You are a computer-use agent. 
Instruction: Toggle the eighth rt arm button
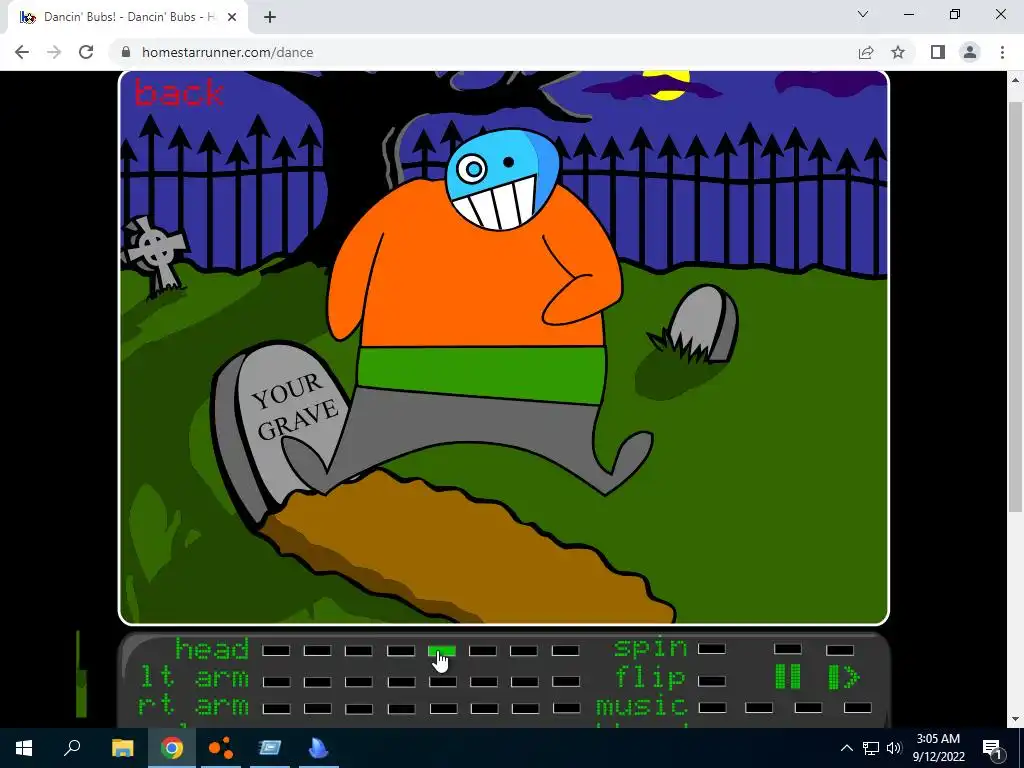click(x=566, y=708)
